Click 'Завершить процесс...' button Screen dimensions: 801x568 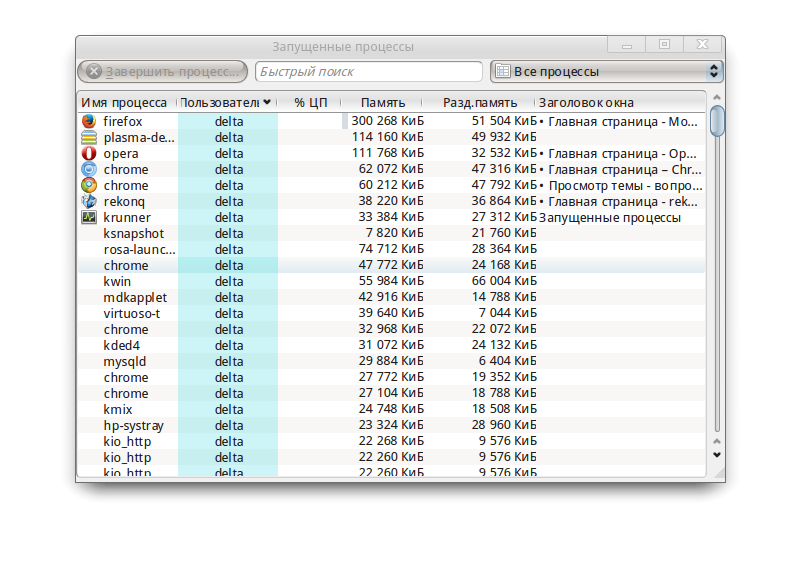(x=162, y=72)
